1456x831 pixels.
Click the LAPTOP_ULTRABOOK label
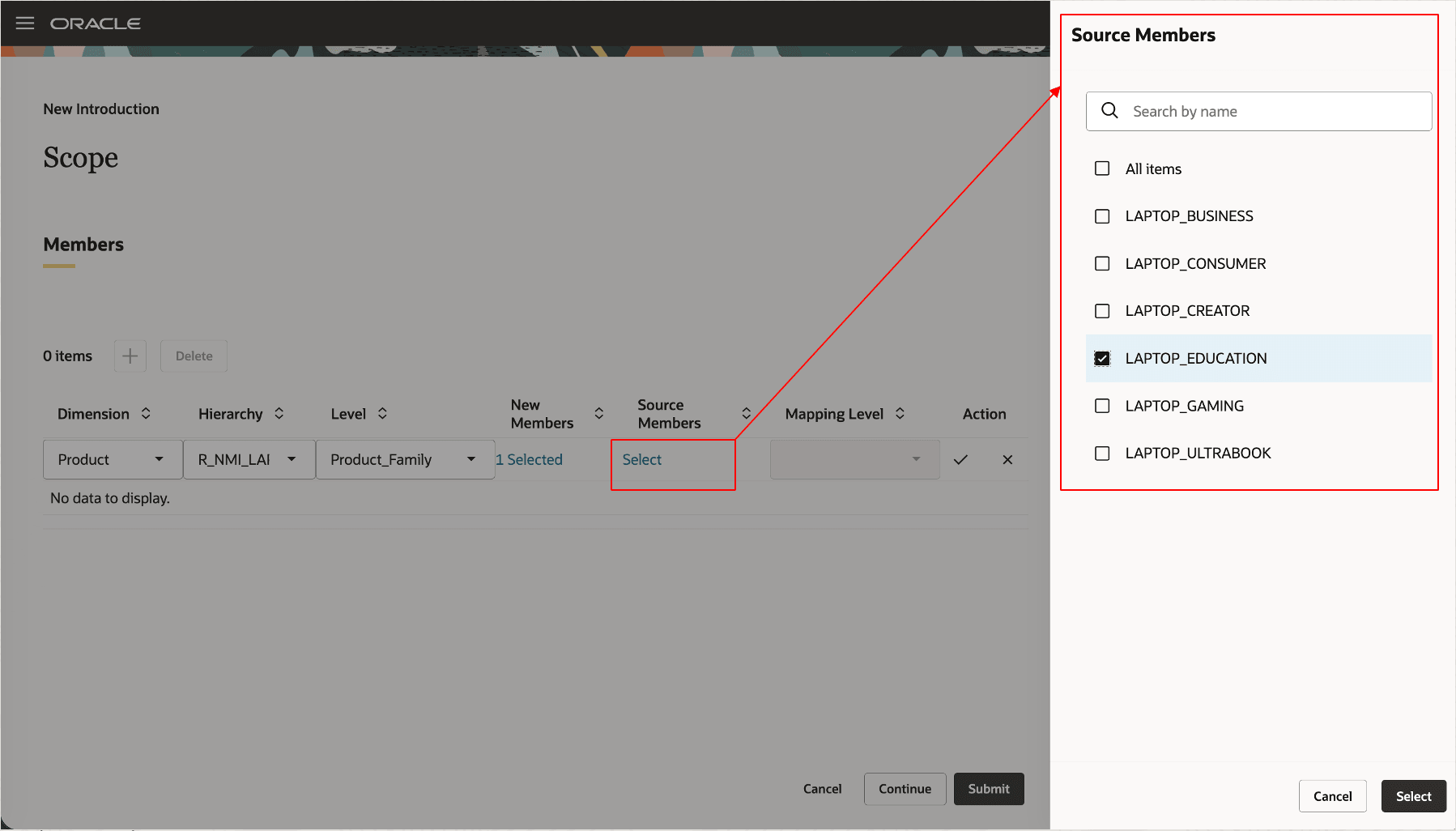(x=1198, y=454)
